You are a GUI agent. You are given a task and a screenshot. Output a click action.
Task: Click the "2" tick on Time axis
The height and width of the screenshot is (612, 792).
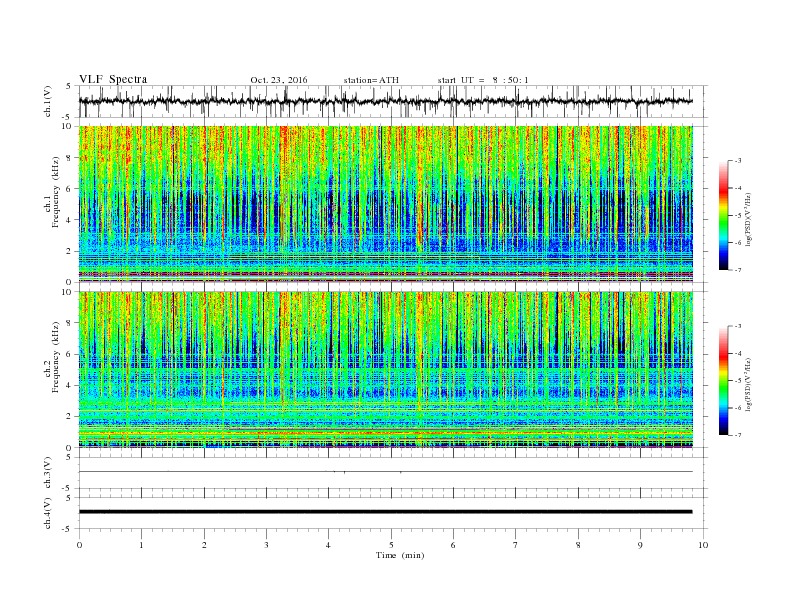click(x=204, y=545)
